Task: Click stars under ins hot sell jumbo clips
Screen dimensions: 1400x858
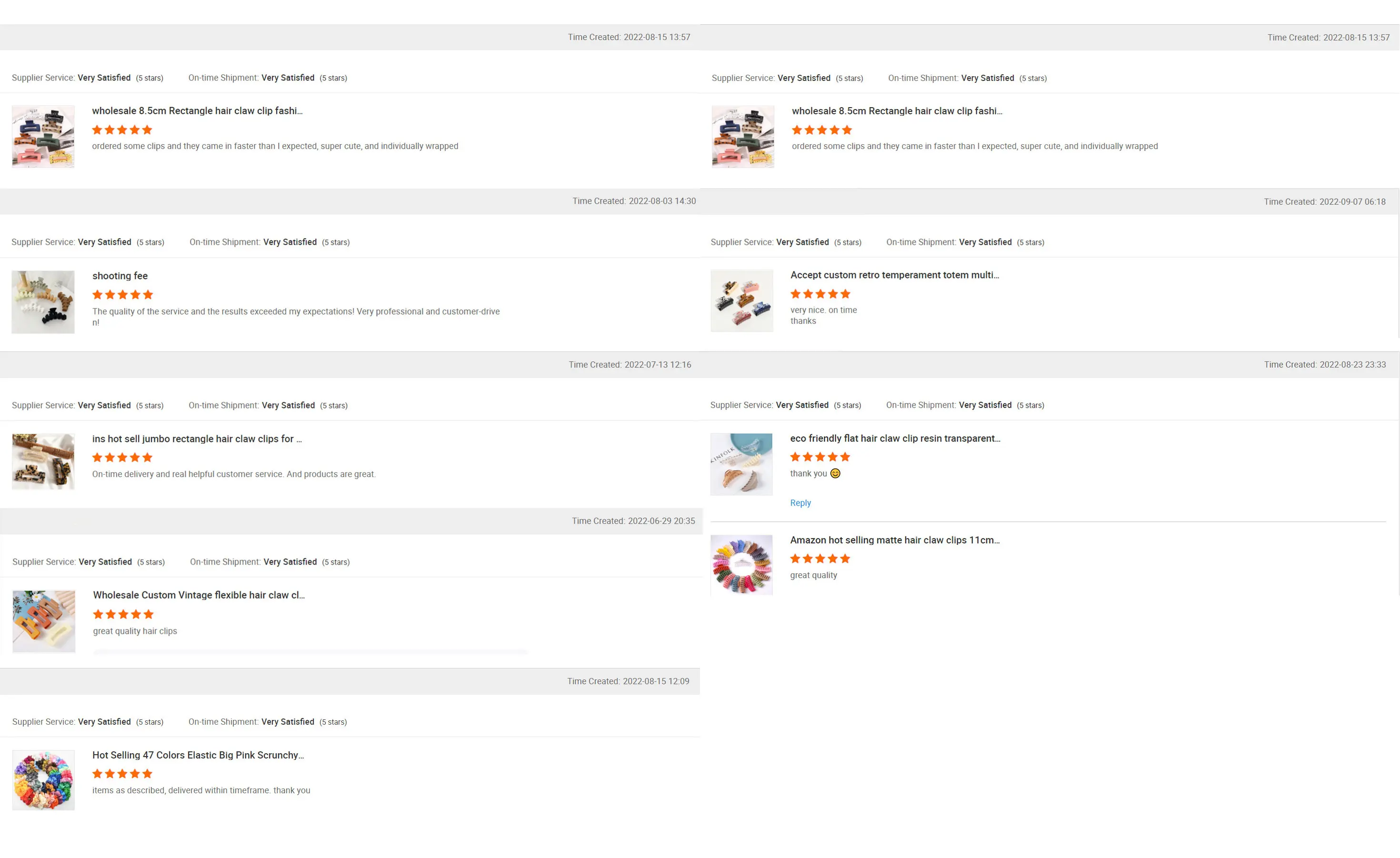Action: coord(122,458)
